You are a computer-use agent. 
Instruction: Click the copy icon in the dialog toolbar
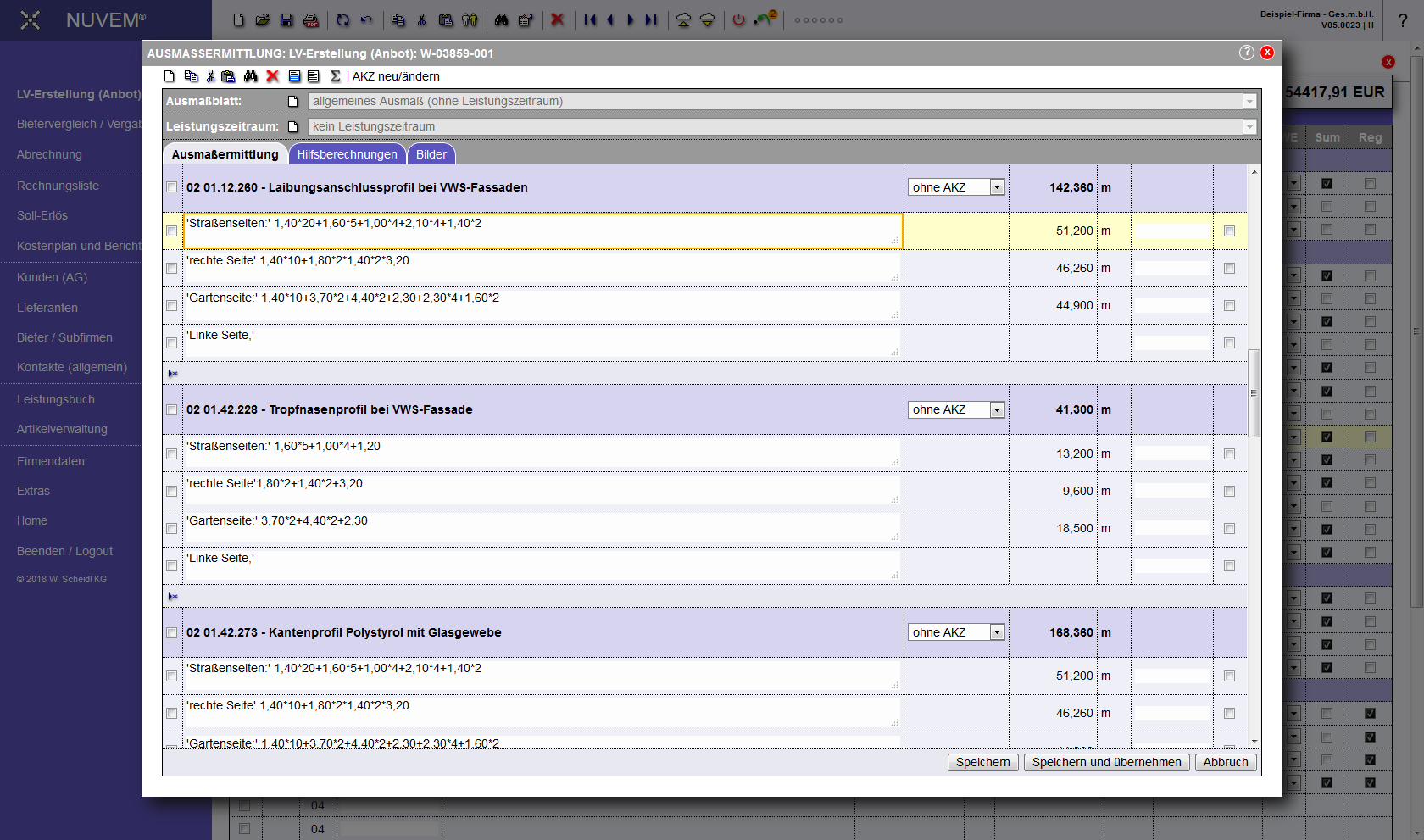coord(192,76)
